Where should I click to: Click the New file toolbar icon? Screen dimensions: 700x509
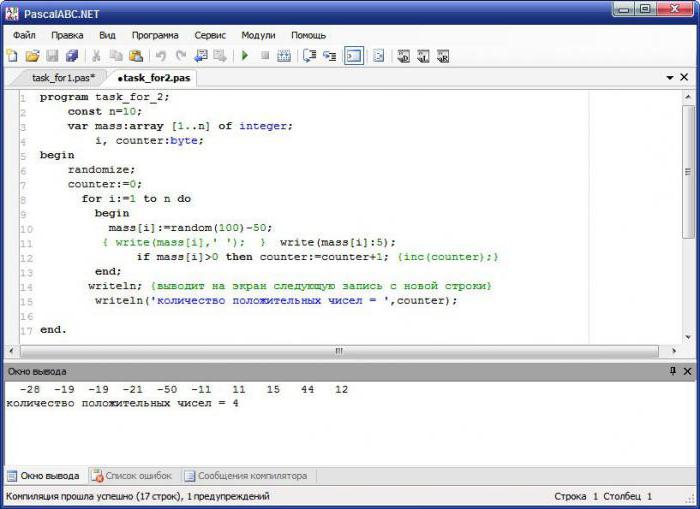tap(12, 56)
